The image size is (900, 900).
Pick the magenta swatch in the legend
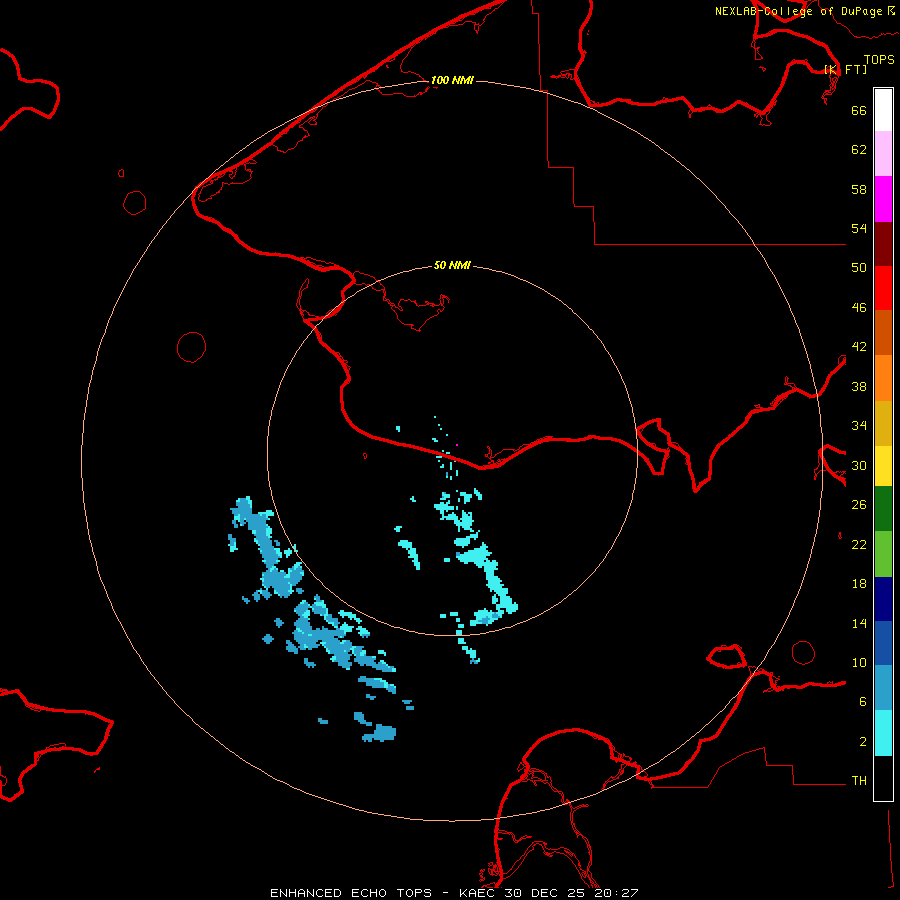tap(883, 199)
